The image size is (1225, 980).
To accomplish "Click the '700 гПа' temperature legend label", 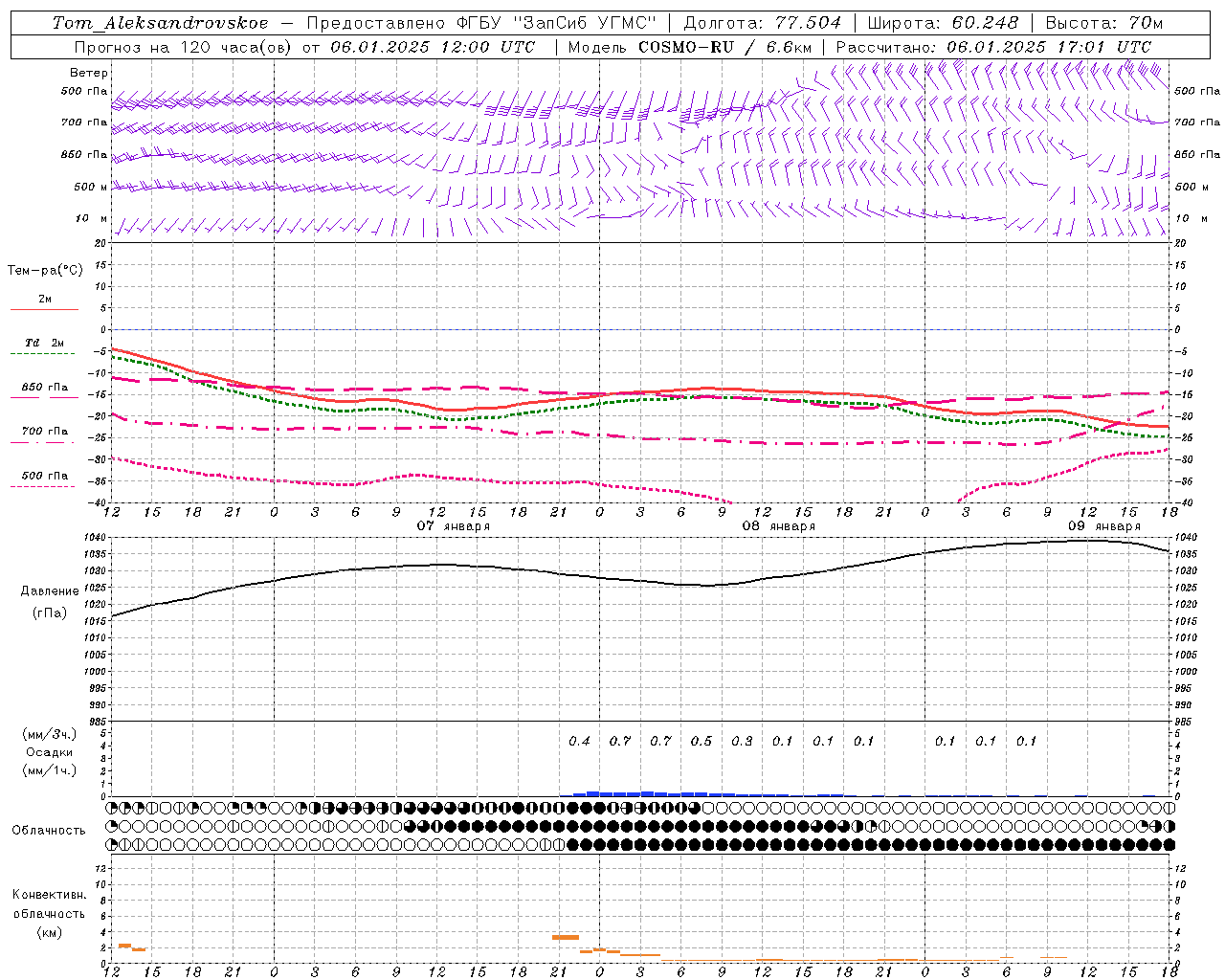I will (45, 432).
